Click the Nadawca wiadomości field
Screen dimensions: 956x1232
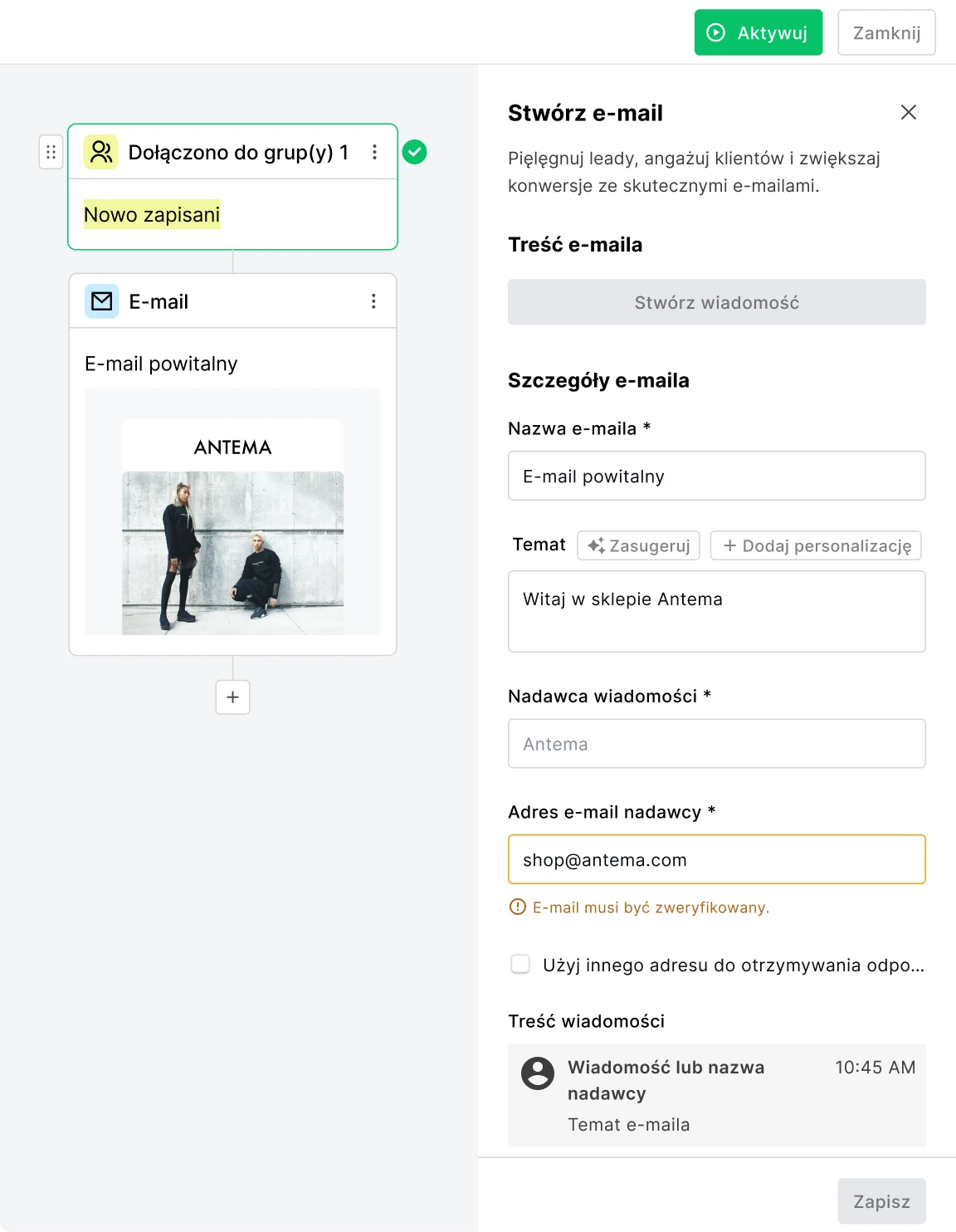(x=716, y=744)
